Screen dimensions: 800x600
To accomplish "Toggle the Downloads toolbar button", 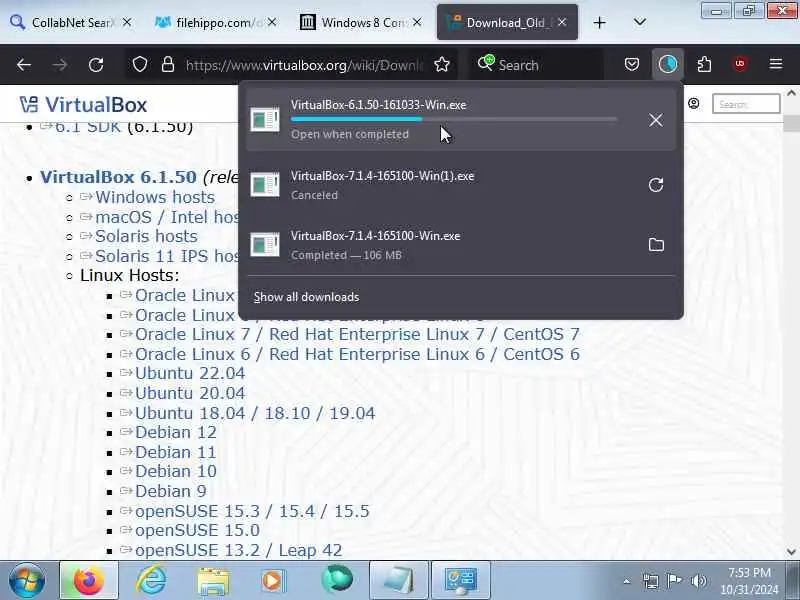I will coord(667,64).
